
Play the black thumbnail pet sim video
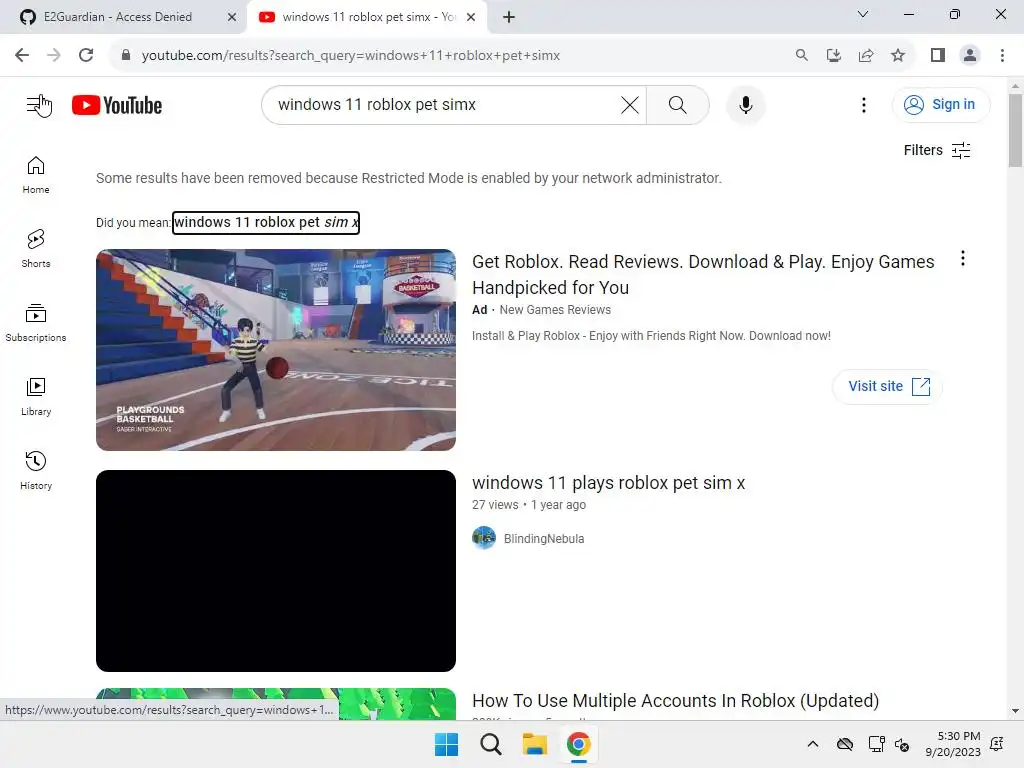[276, 571]
